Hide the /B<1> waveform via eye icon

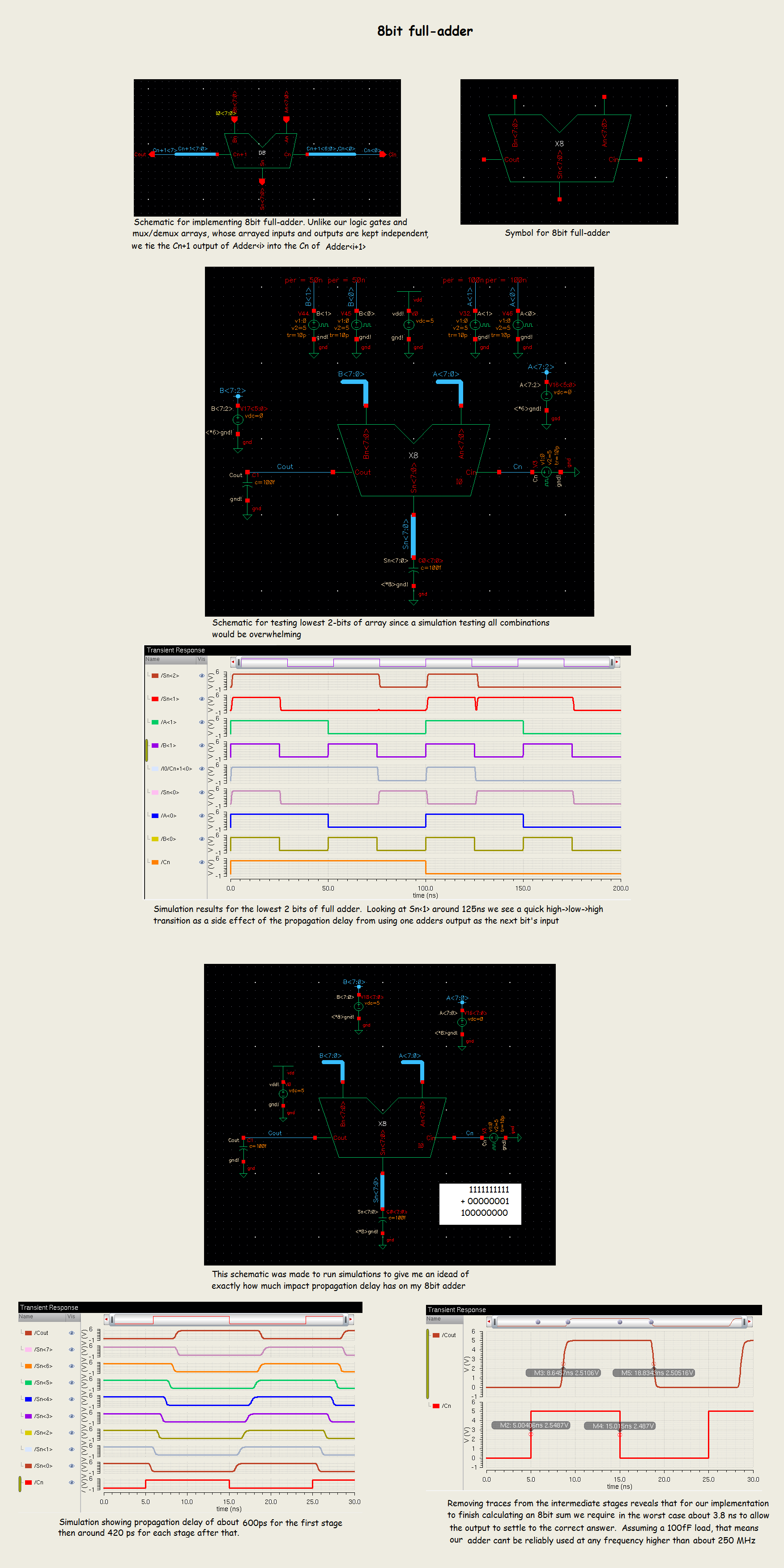click(x=201, y=746)
